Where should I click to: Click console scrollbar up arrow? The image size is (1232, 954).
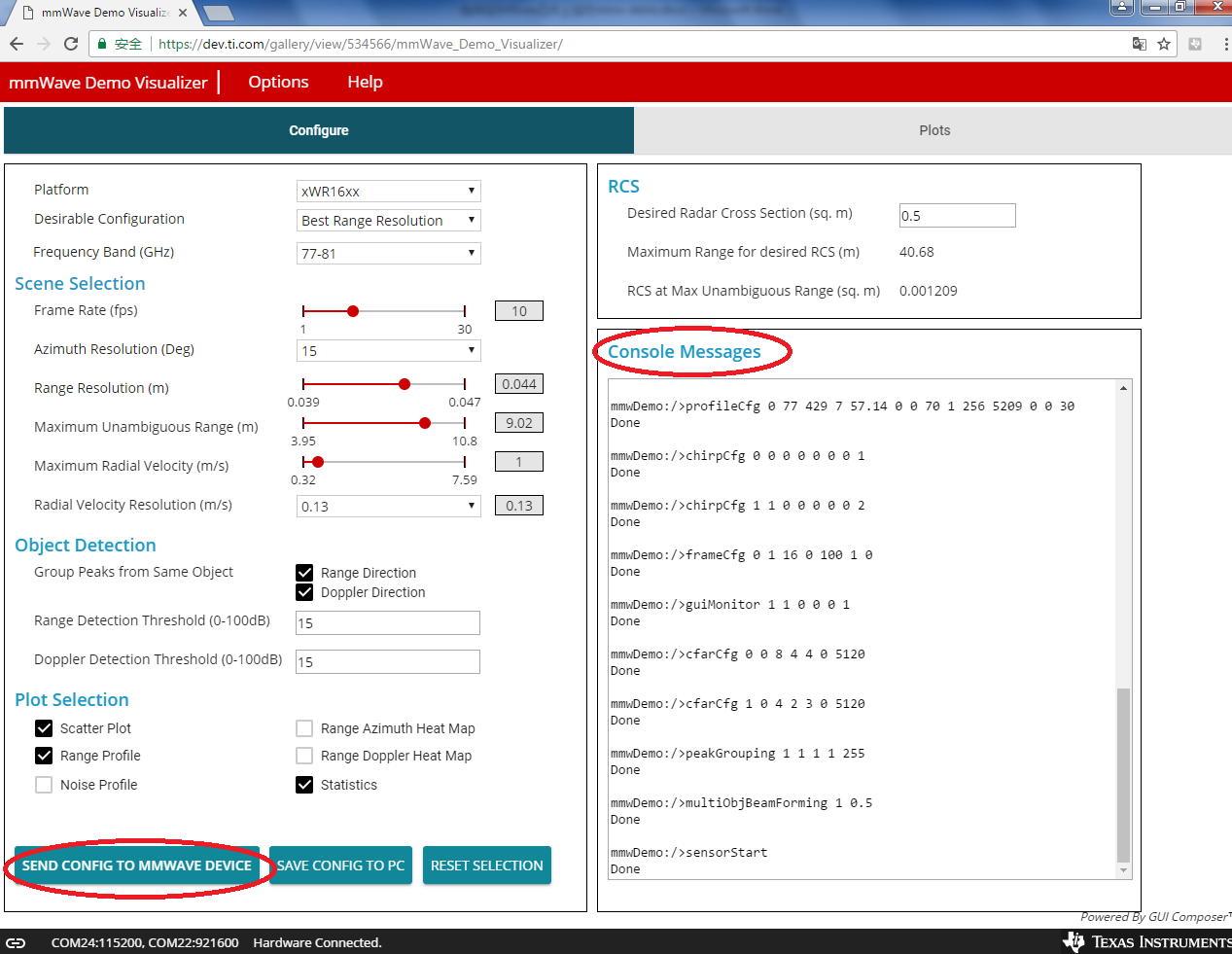(x=1123, y=388)
